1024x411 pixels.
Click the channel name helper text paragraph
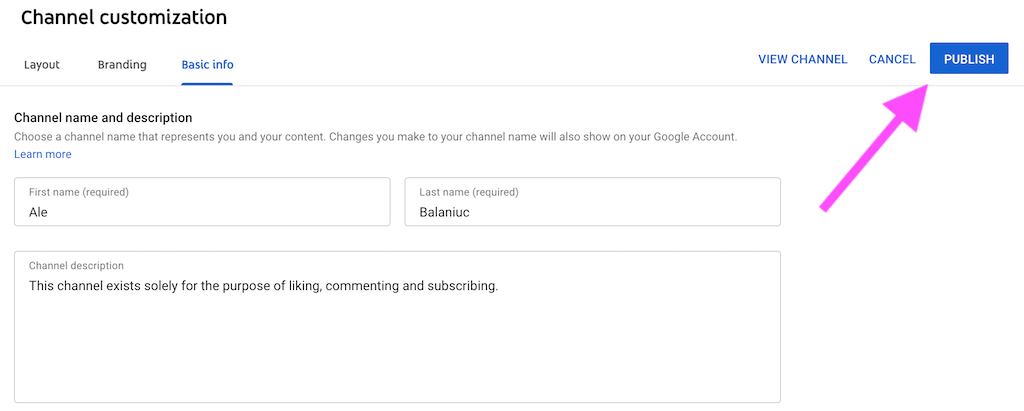(376, 137)
